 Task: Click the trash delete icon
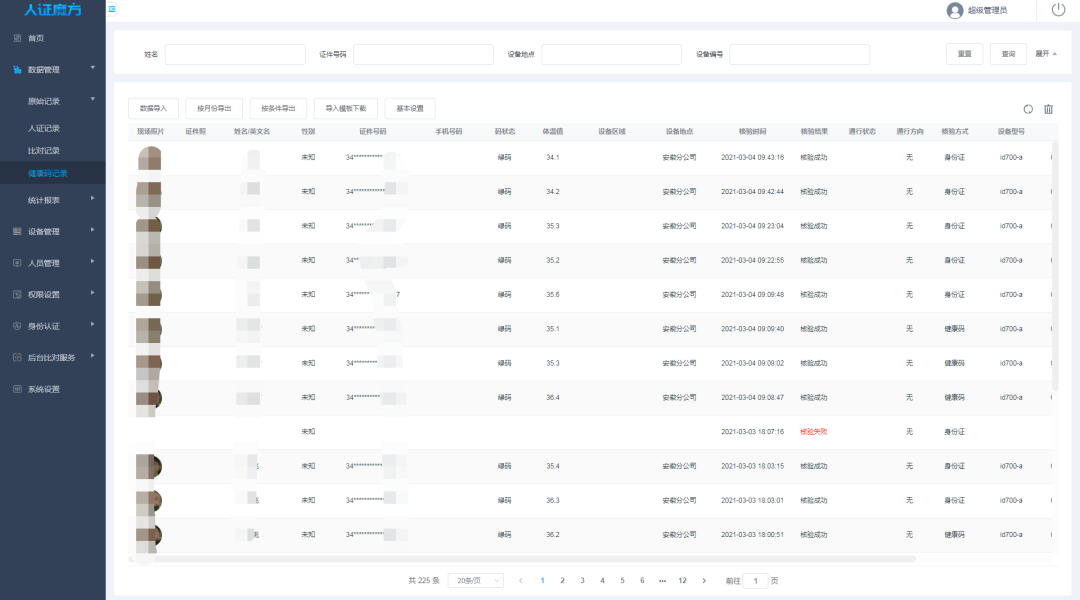pyautogui.click(x=1048, y=109)
